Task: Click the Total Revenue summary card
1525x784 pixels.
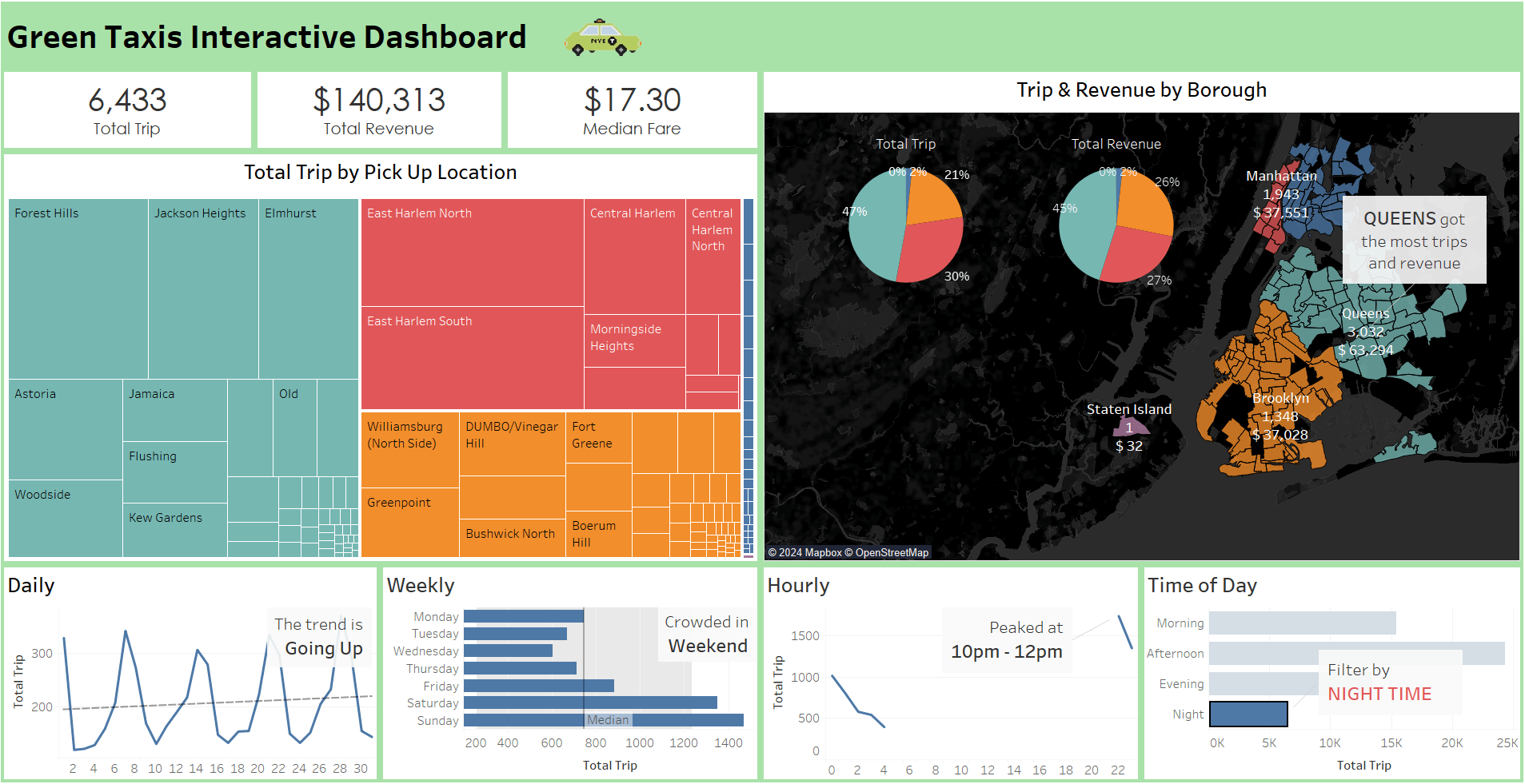Action: click(379, 110)
